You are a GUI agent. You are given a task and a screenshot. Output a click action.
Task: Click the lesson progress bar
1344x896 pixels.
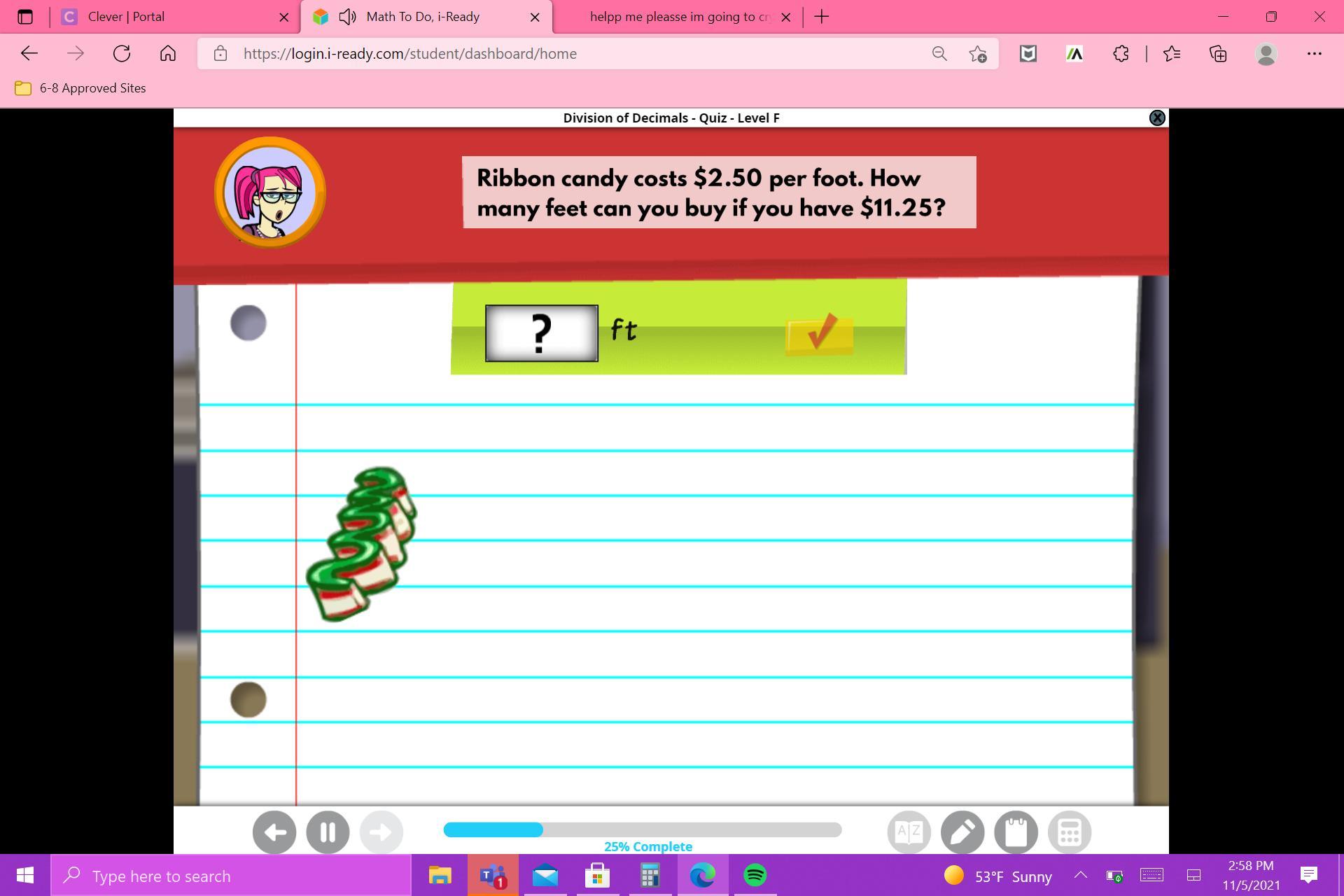tap(642, 829)
